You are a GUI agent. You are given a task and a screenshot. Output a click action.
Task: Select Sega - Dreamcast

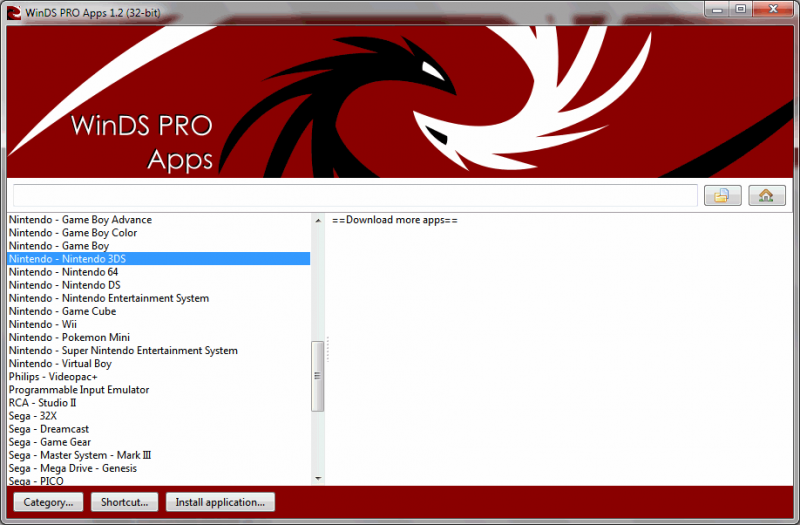point(159,429)
